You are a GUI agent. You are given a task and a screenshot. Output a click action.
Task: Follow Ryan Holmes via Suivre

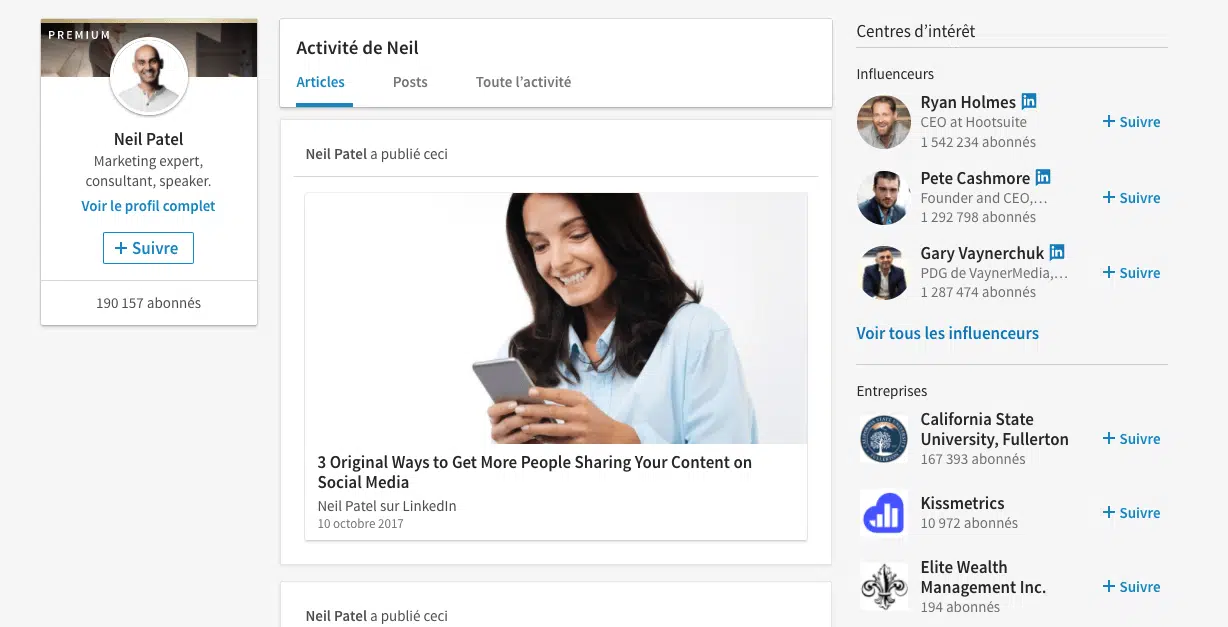[x=1131, y=122]
